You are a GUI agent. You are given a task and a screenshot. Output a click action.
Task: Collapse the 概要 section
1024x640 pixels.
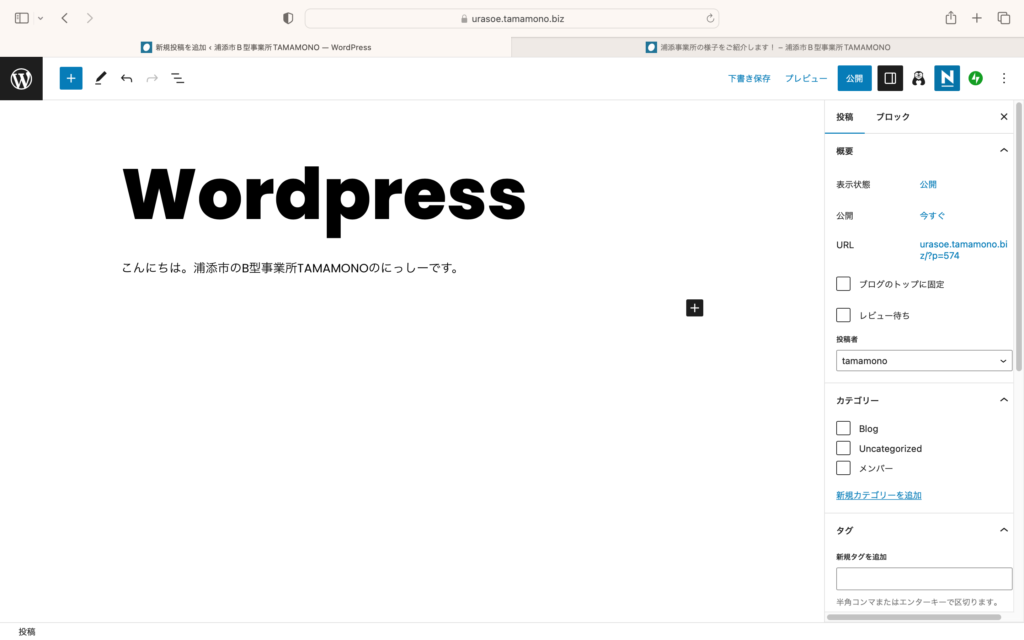coord(1004,150)
